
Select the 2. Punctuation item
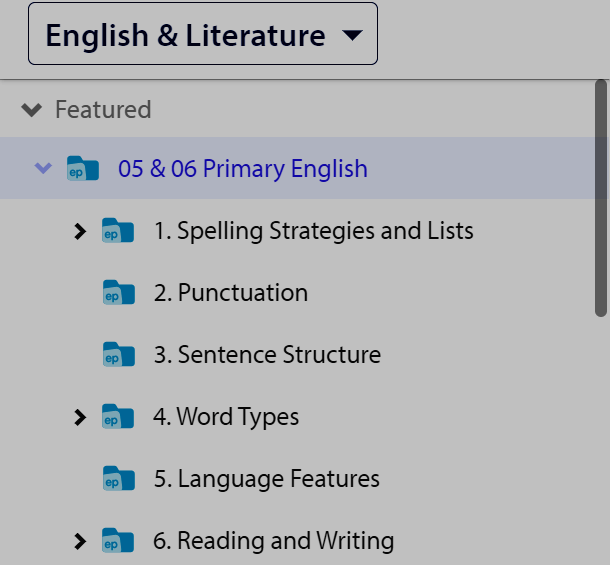(x=231, y=293)
